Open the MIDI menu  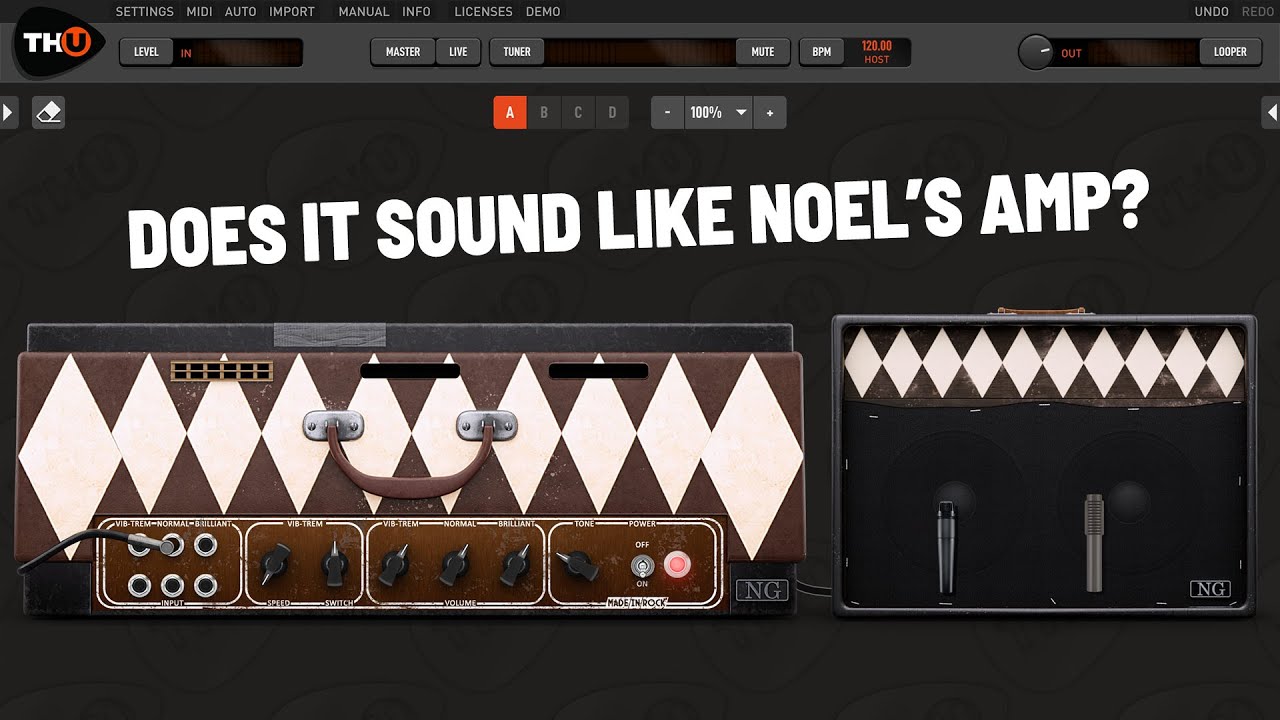[198, 12]
